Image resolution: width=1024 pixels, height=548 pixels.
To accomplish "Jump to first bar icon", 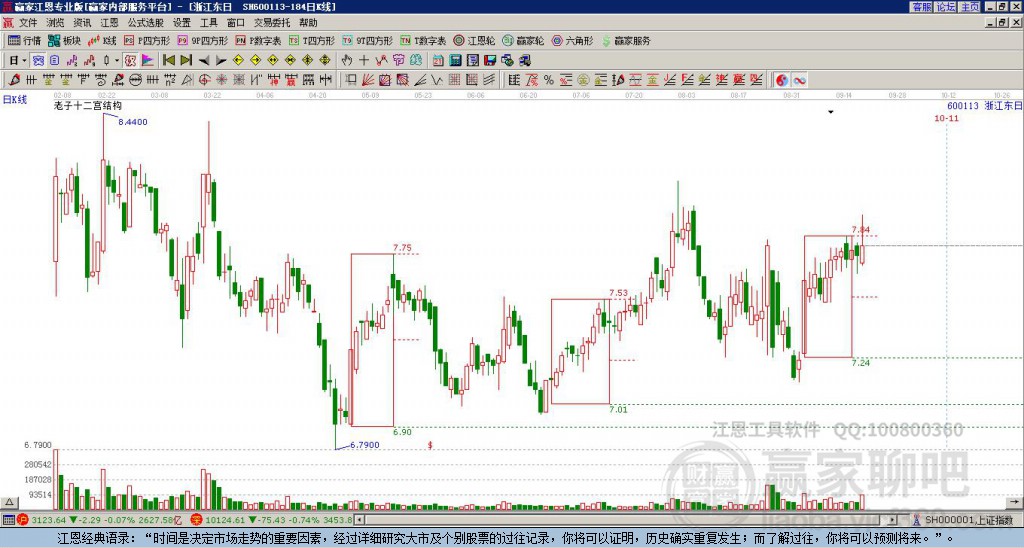I will [168, 61].
